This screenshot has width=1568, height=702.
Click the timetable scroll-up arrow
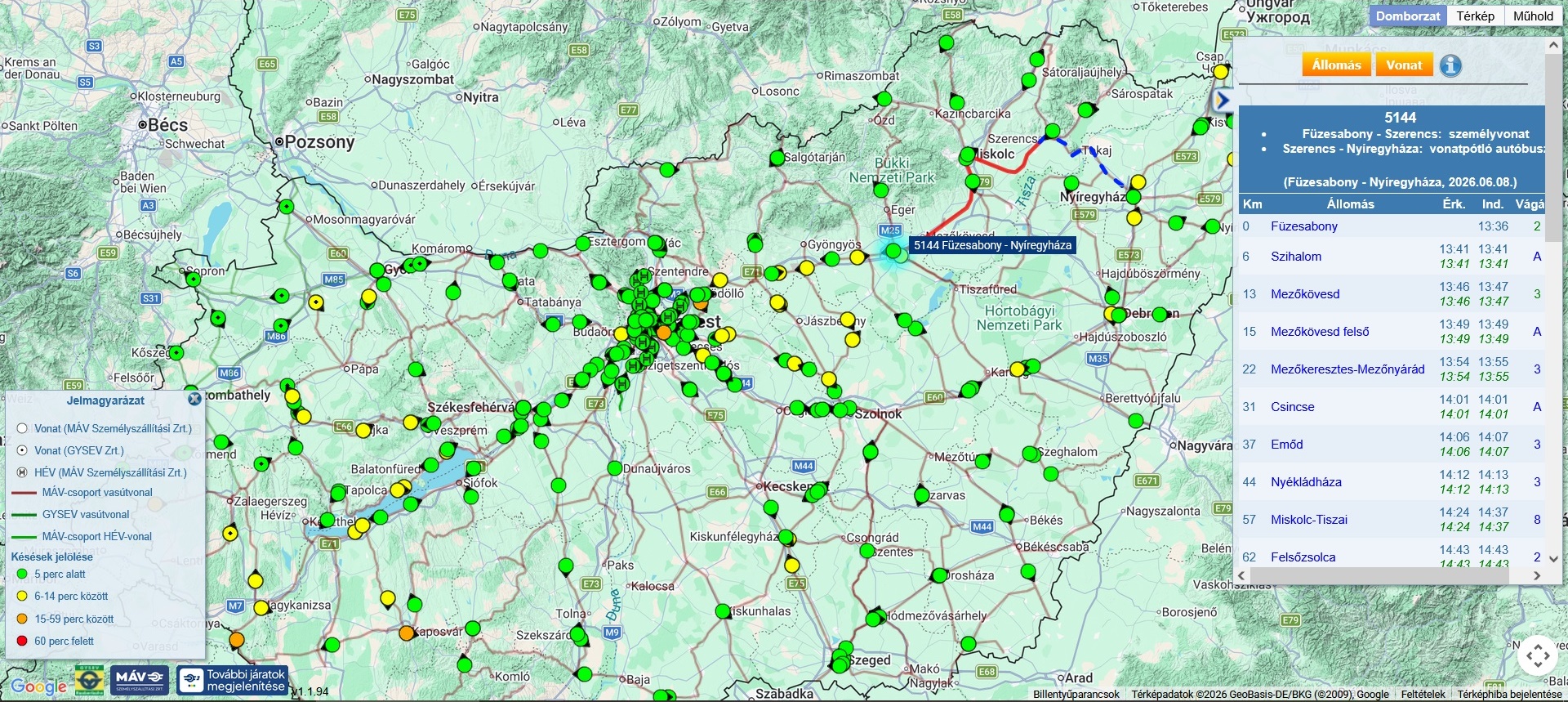[1552, 47]
